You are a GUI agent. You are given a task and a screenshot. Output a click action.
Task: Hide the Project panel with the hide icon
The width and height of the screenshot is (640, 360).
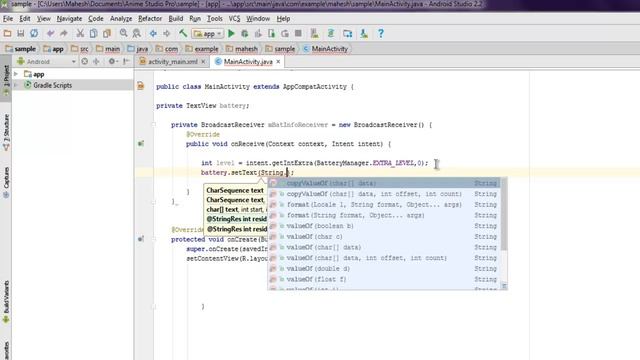point(126,62)
